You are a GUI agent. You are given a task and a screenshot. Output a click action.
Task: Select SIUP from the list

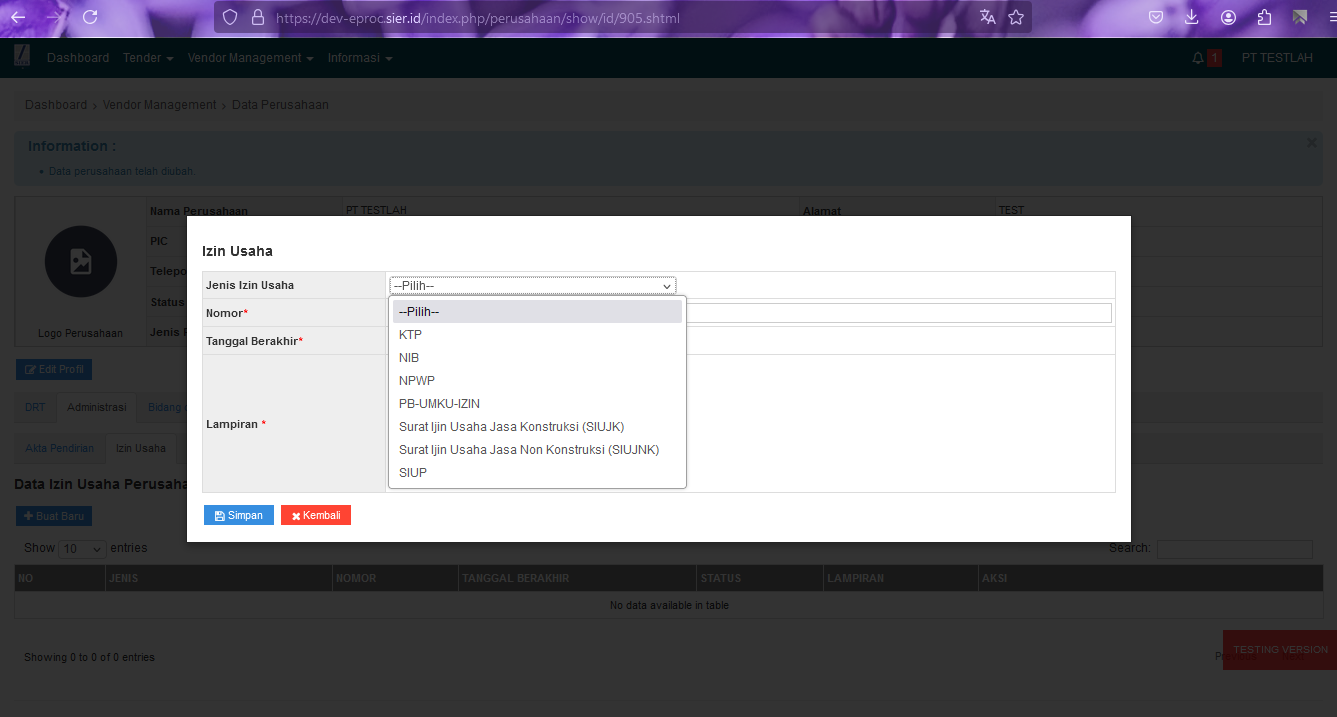point(537,473)
